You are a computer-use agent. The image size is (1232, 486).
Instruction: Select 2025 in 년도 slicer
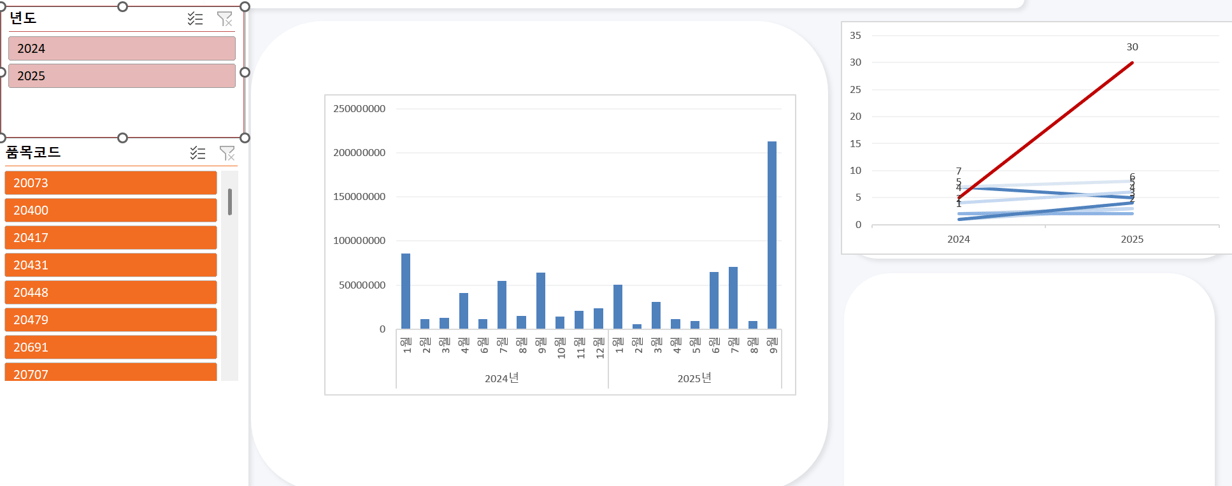point(122,76)
